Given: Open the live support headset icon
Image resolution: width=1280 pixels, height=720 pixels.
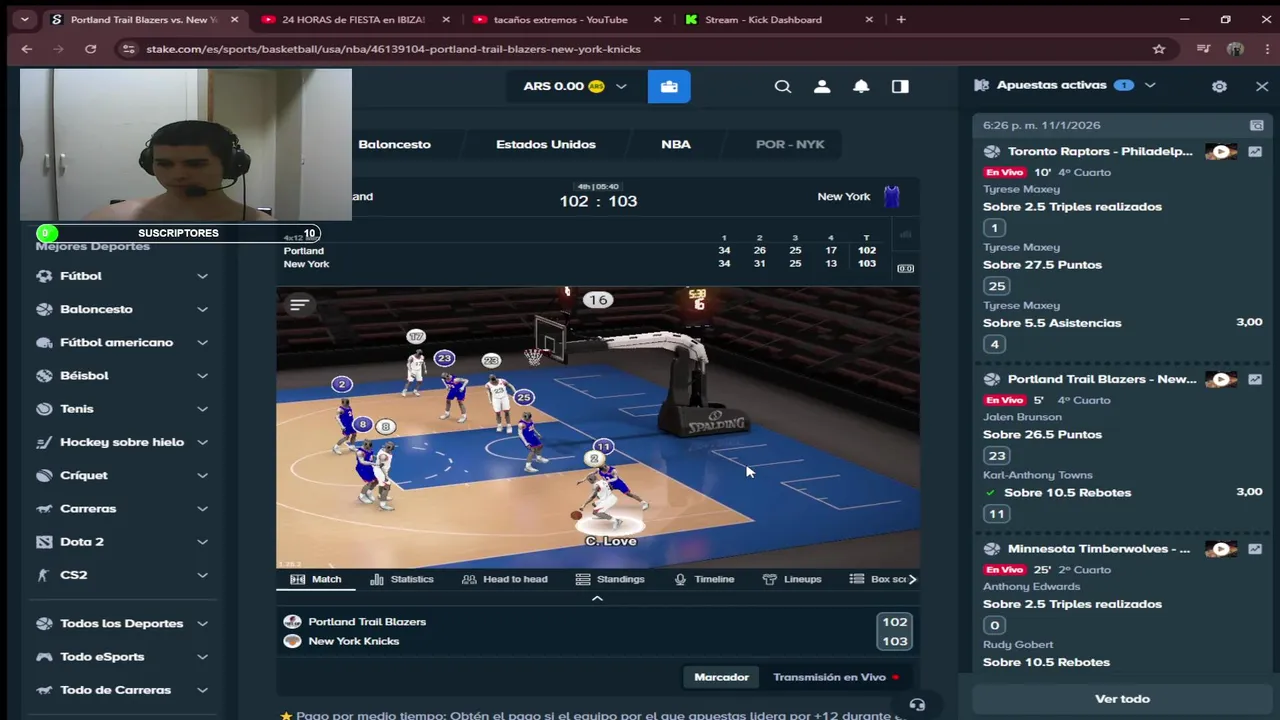Looking at the screenshot, I should 917,705.
